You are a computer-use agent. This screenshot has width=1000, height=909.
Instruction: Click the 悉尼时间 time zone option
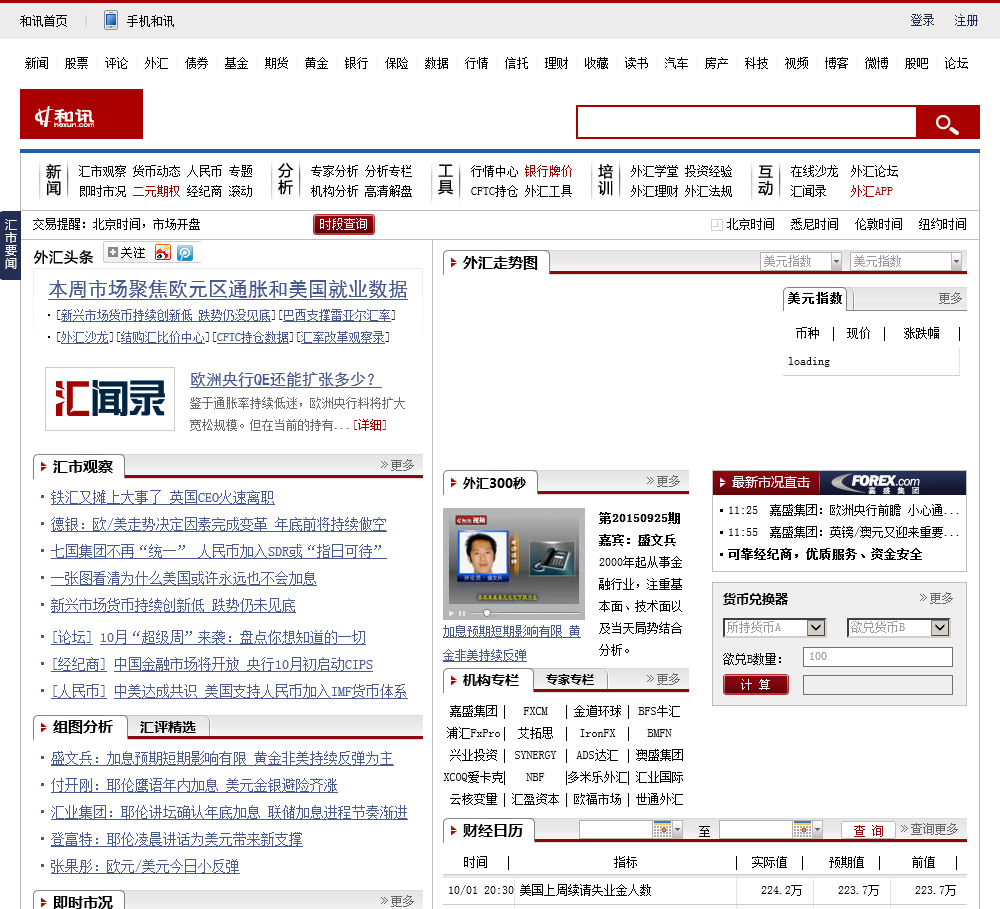tap(814, 225)
